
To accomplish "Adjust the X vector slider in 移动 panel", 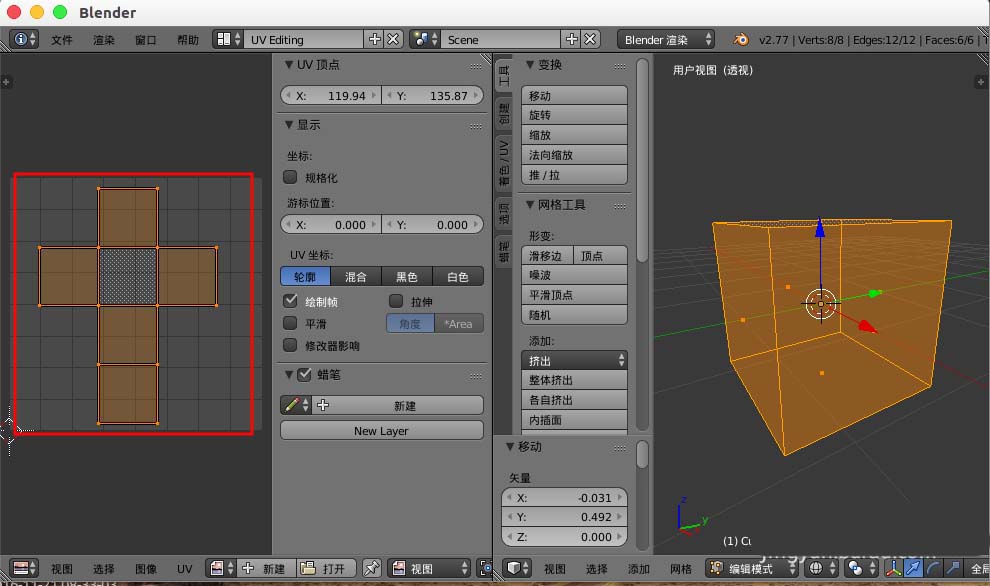I will tap(564, 496).
